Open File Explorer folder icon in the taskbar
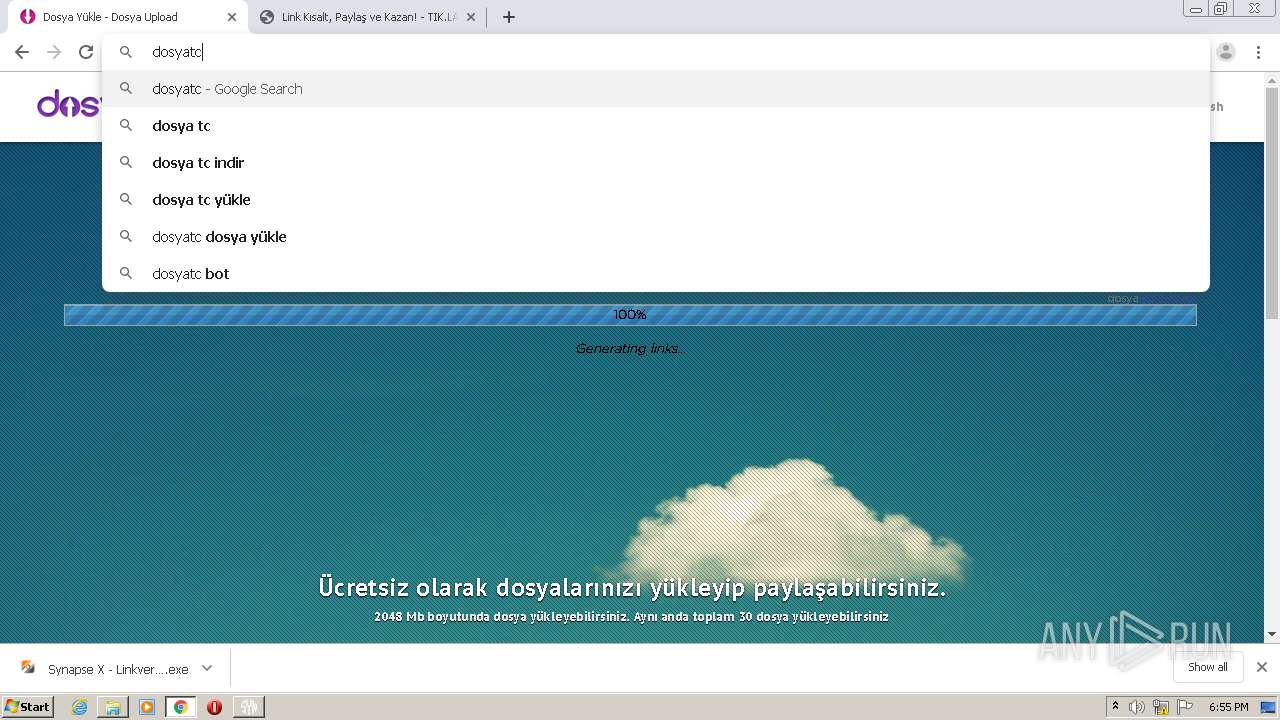This screenshot has width=1280, height=720. (113, 707)
